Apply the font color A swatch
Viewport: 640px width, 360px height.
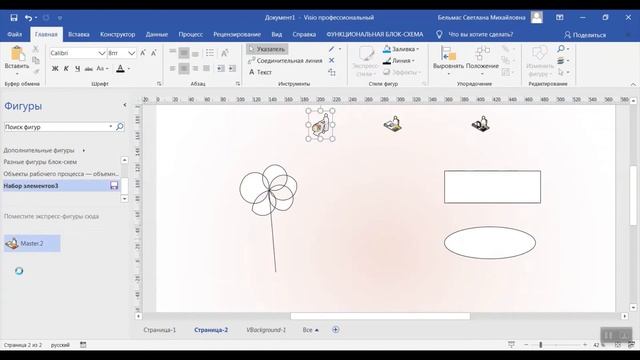pyautogui.click(x=120, y=69)
